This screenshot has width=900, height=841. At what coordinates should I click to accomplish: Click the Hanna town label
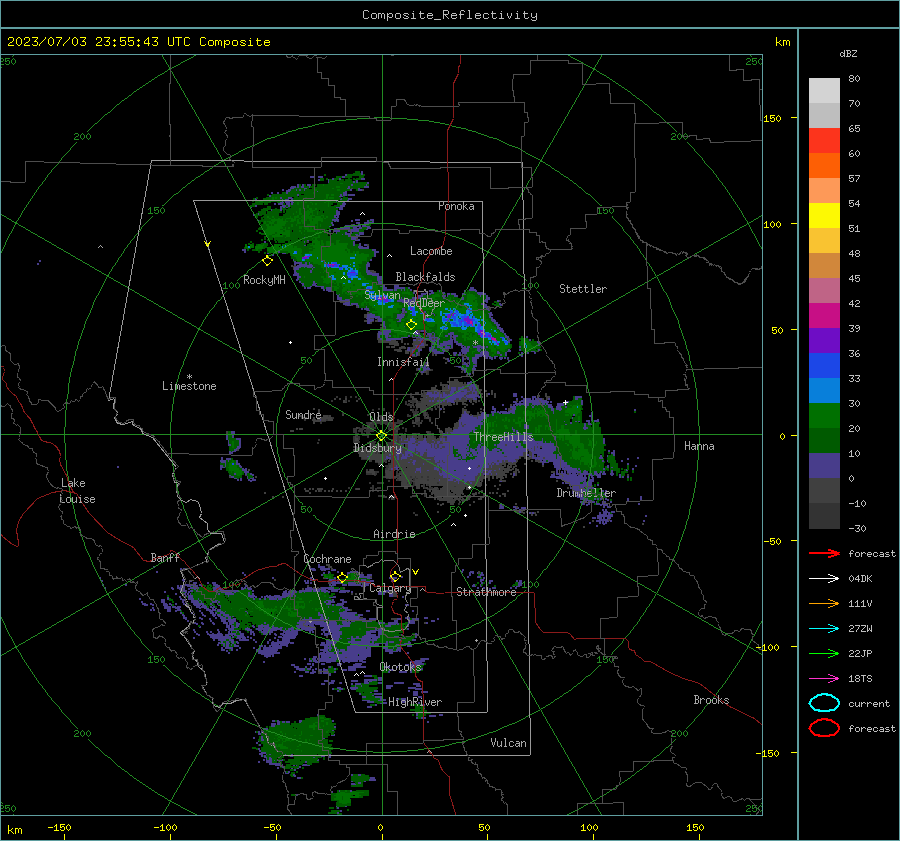699,446
